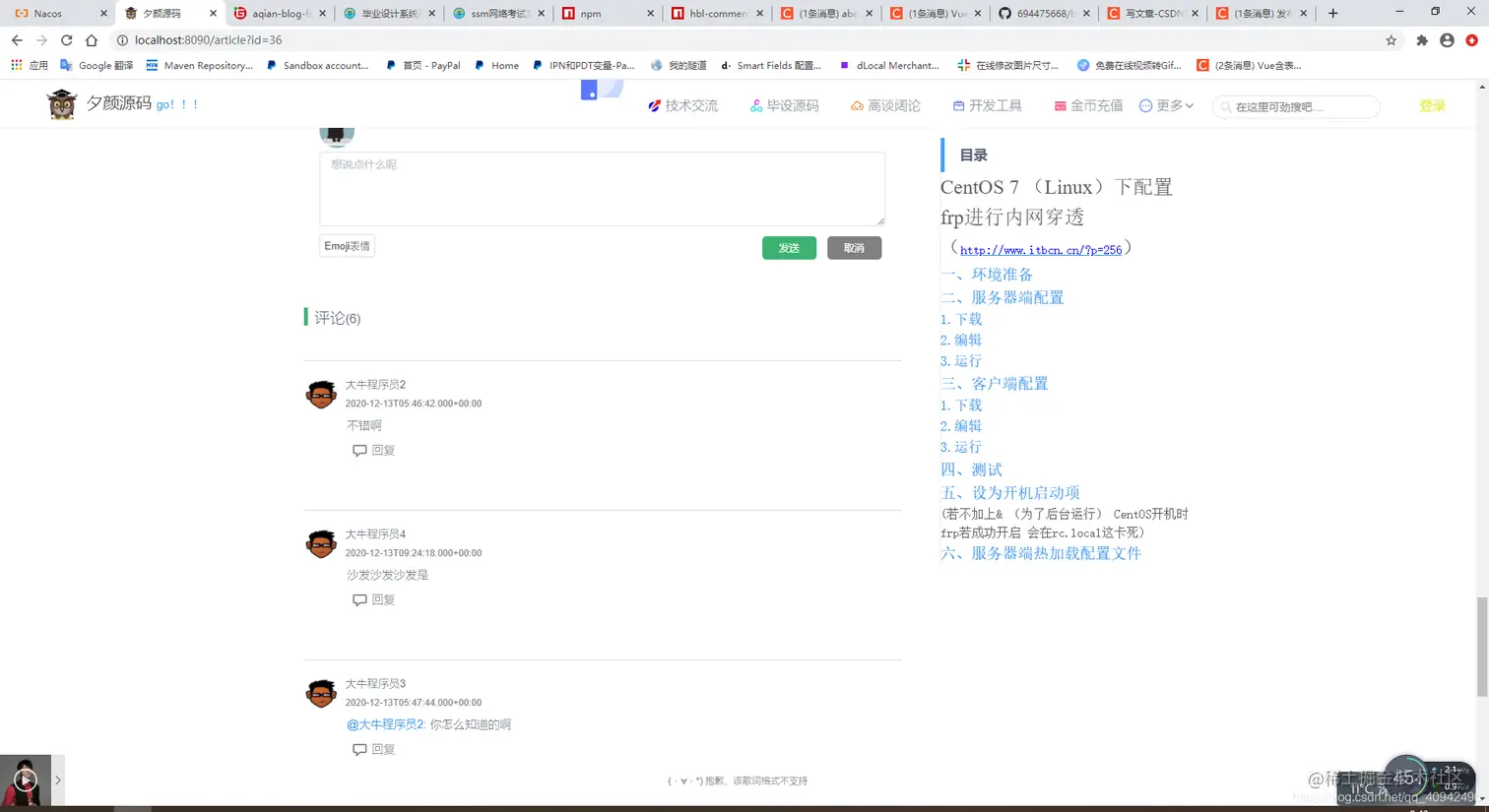This screenshot has height=812, width=1489.
Task: Open the 一、环境准备 table-of-contents link
Action: point(986,275)
